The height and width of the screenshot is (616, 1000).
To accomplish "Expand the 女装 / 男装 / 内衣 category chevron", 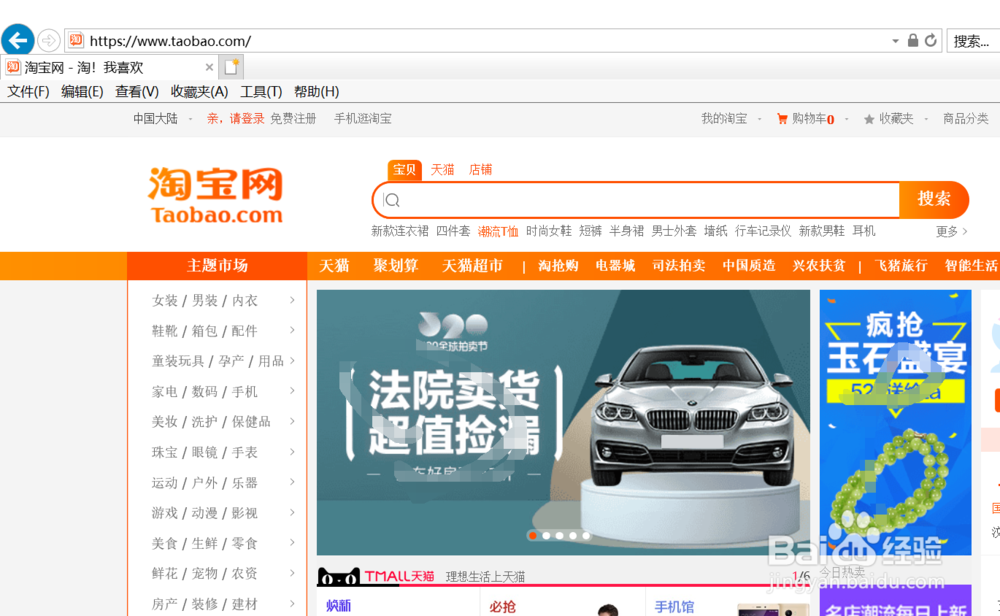I will 292,300.
